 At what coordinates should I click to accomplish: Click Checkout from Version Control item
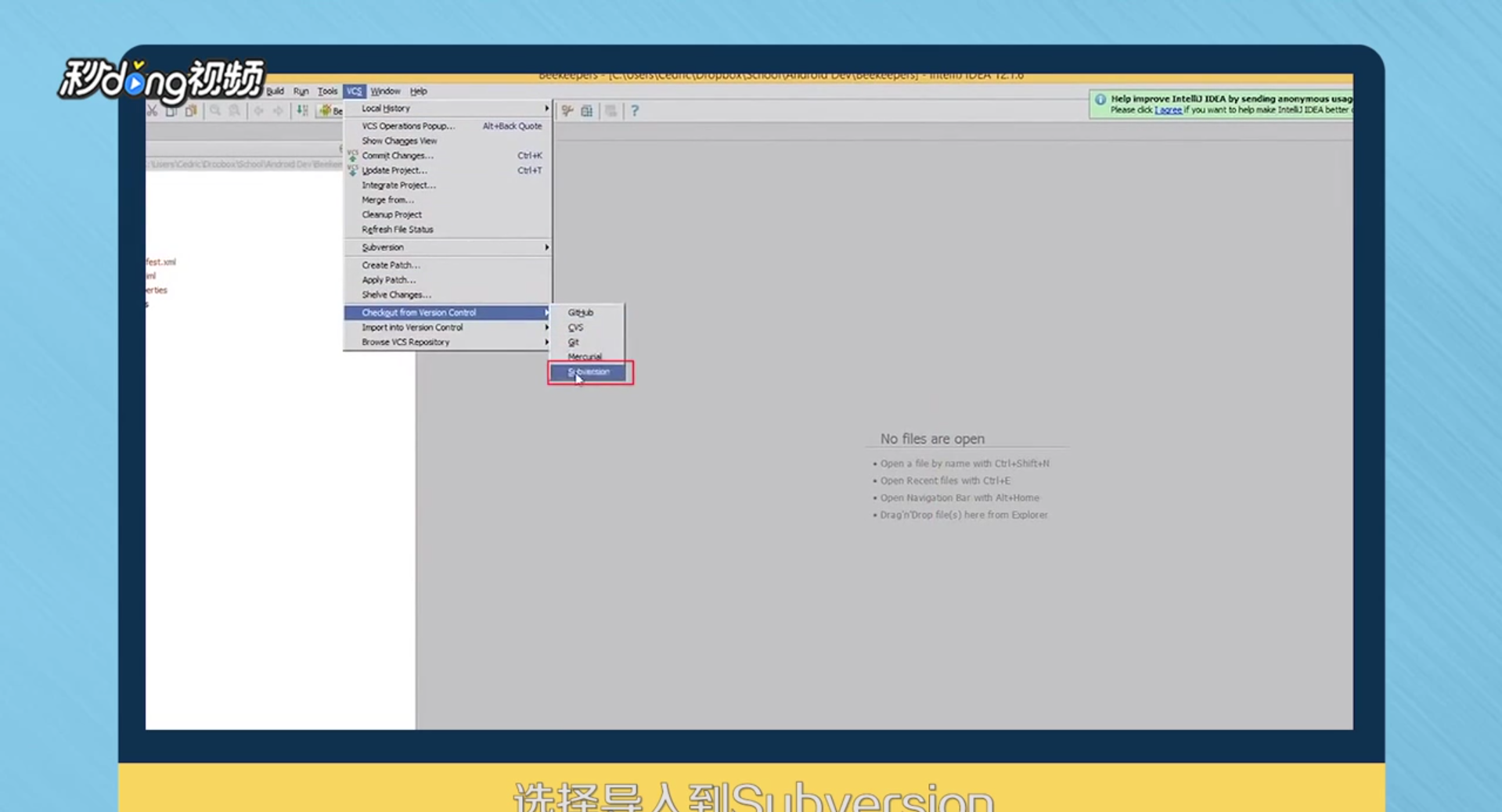click(x=448, y=313)
